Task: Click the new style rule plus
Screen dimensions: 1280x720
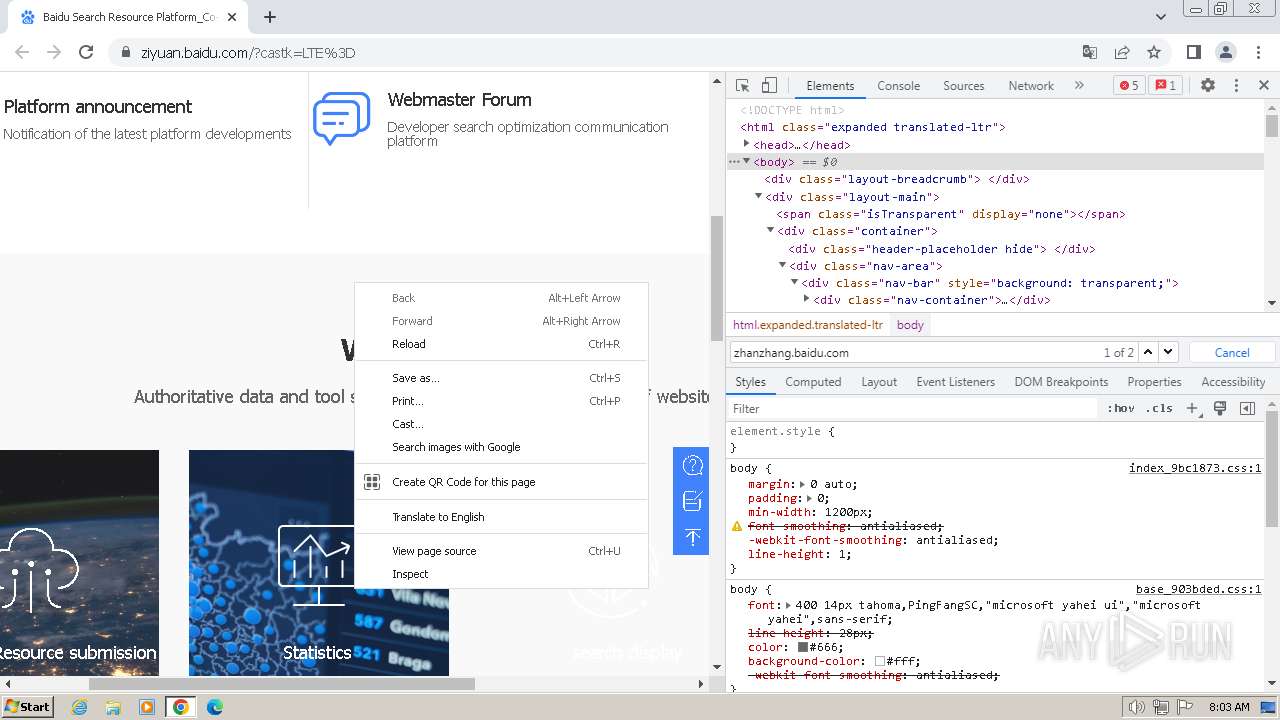Action: (1191, 408)
